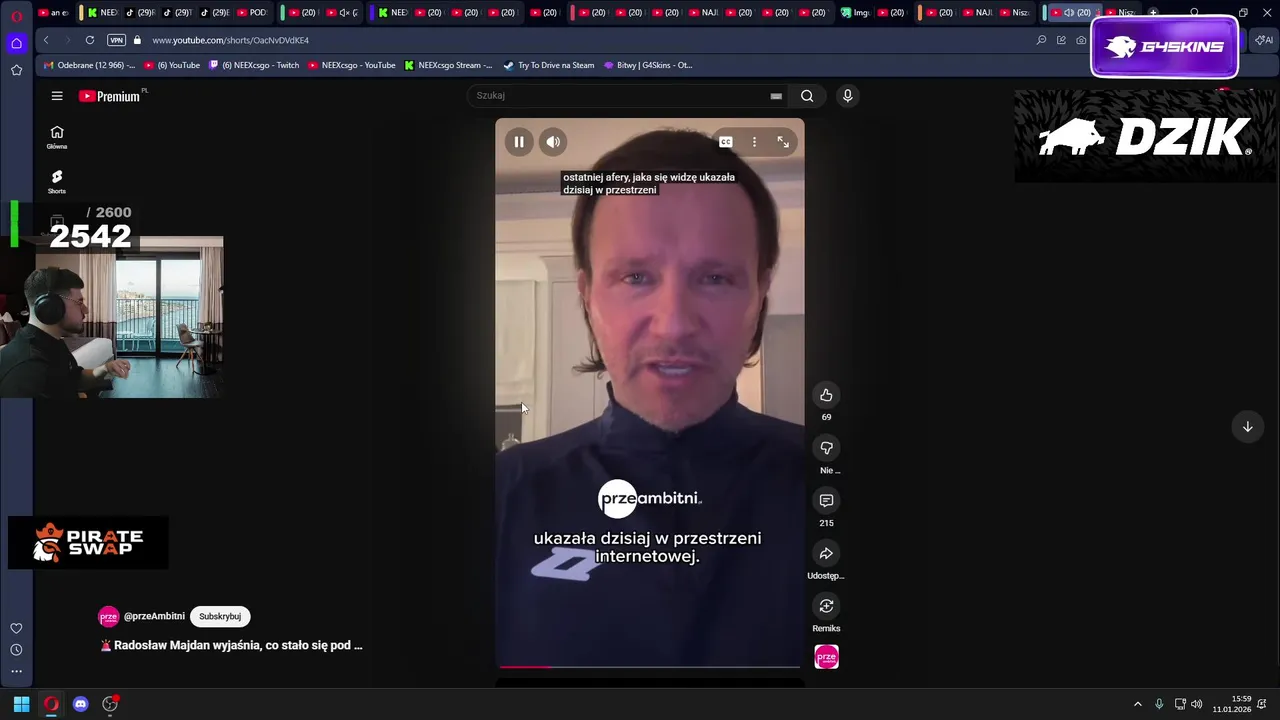Open the YouTube hamburger guide menu

click(57, 96)
